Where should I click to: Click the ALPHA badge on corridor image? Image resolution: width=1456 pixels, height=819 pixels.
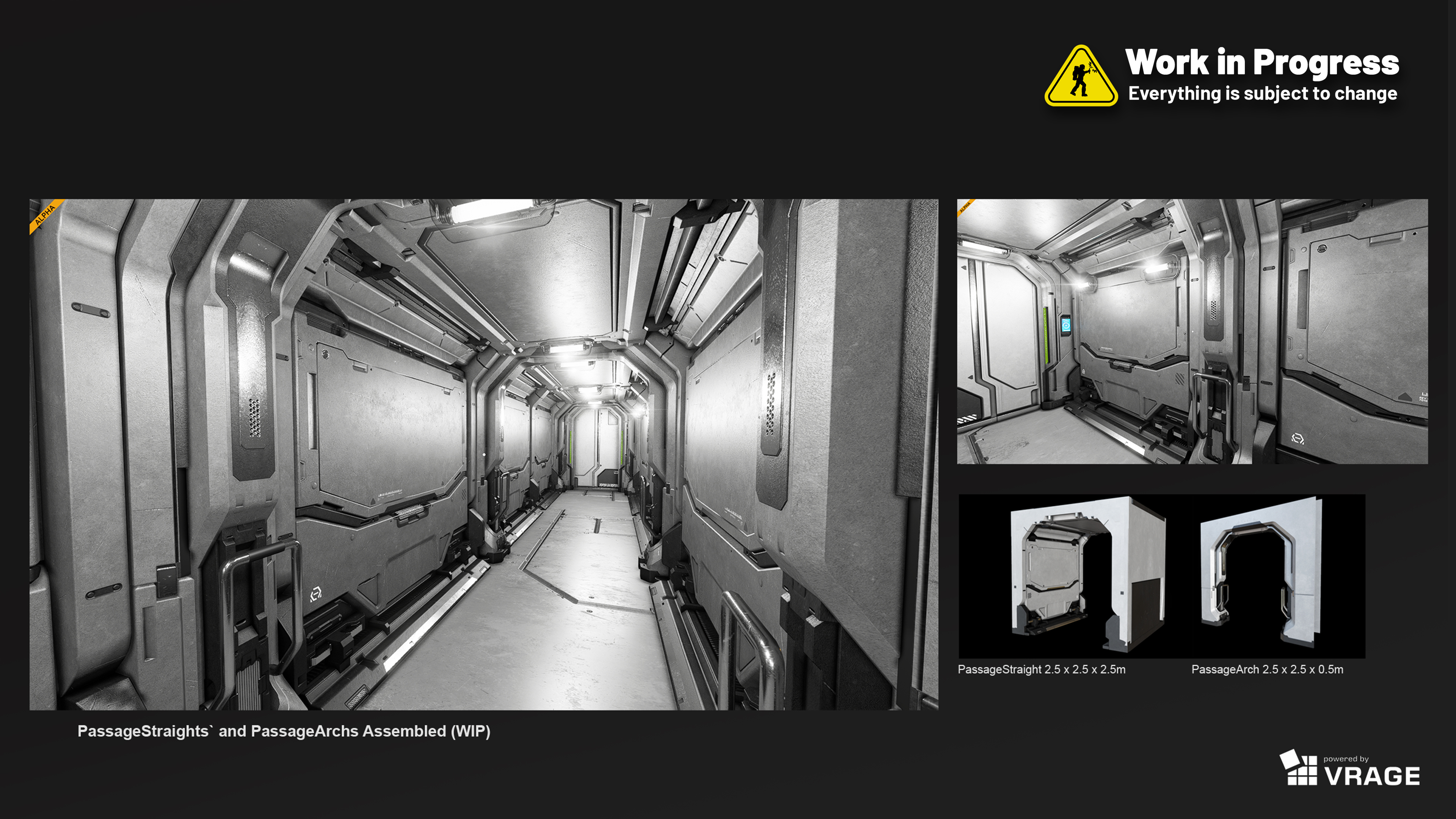tap(45, 215)
